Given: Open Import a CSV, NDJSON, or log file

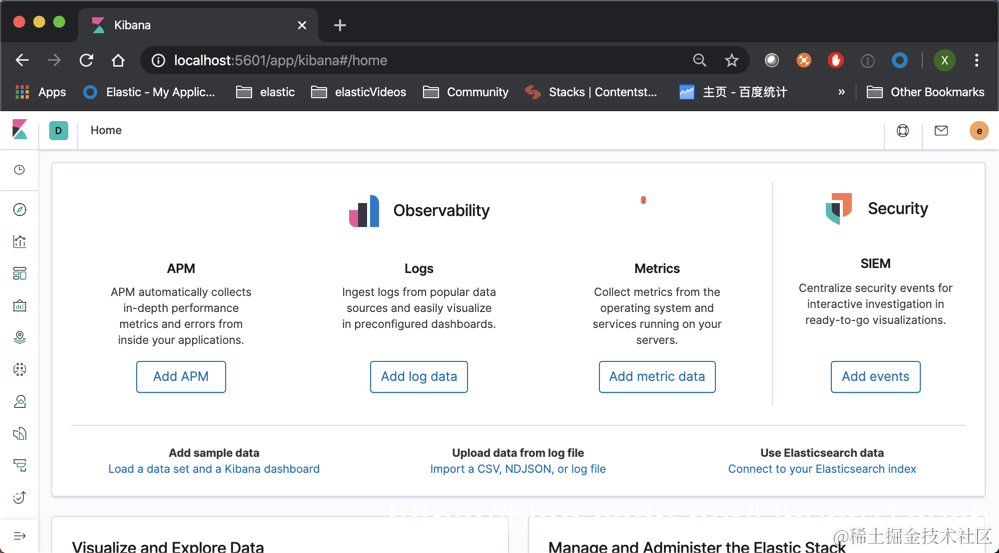Looking at the screenshot, I should point(518,469).
